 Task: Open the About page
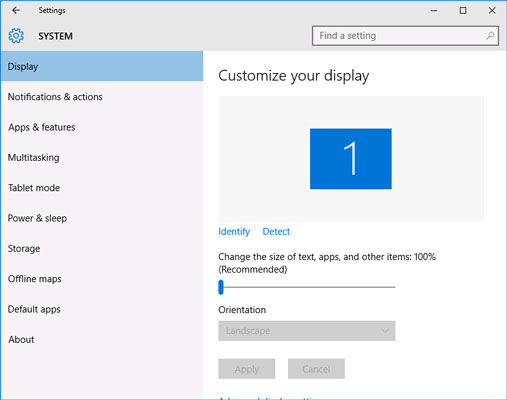click(x=102, y=339)
